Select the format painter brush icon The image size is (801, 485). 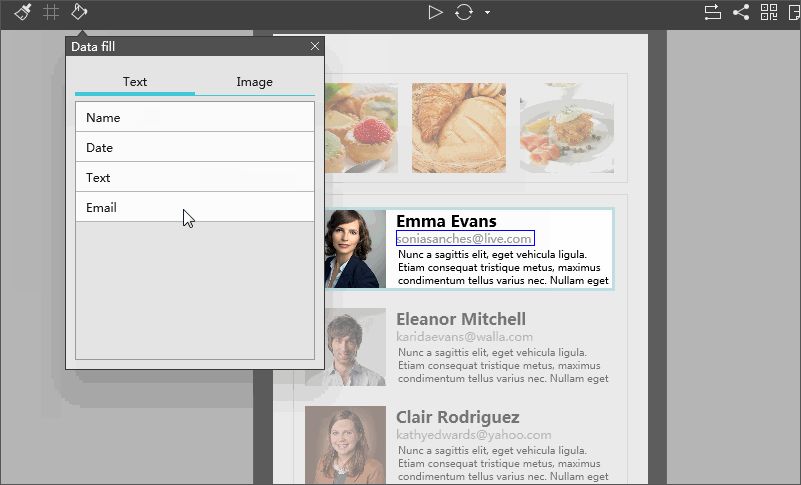pos(22,12)
